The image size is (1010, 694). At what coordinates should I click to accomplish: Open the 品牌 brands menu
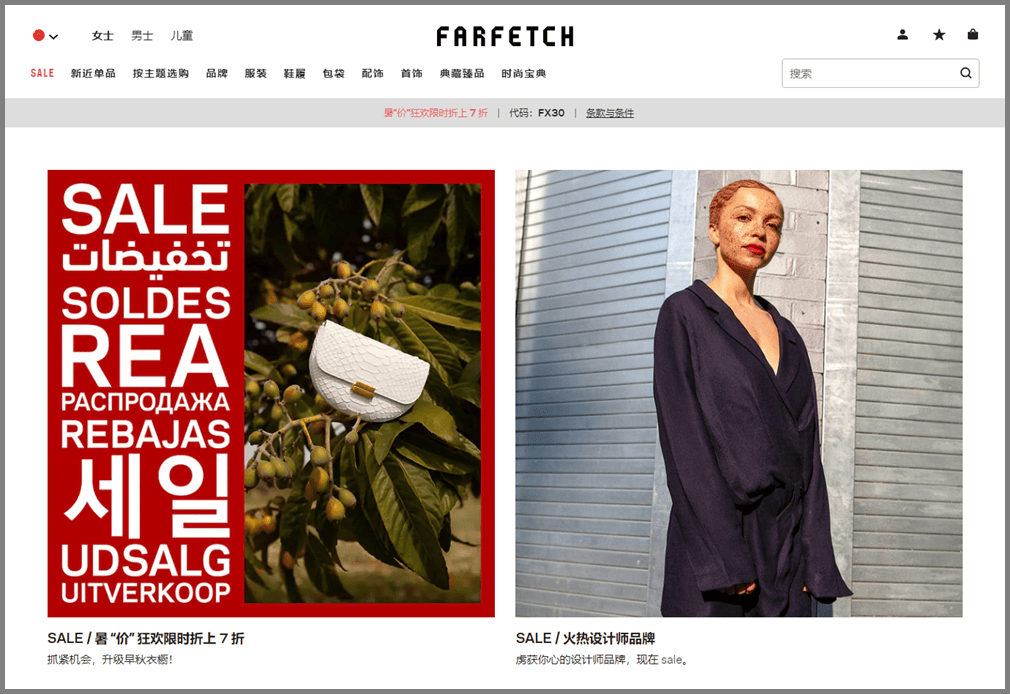(x=216, y=73)
